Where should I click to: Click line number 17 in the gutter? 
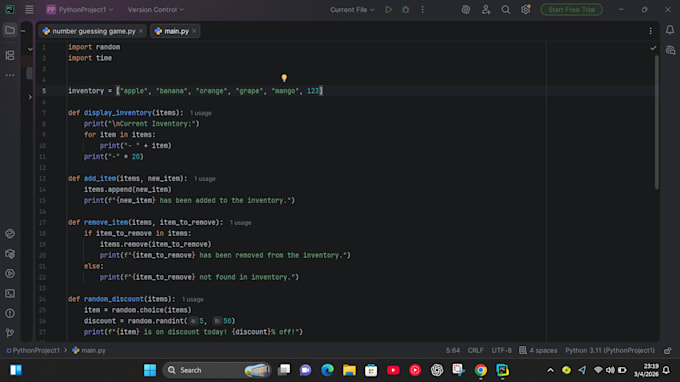click(42, 222)
